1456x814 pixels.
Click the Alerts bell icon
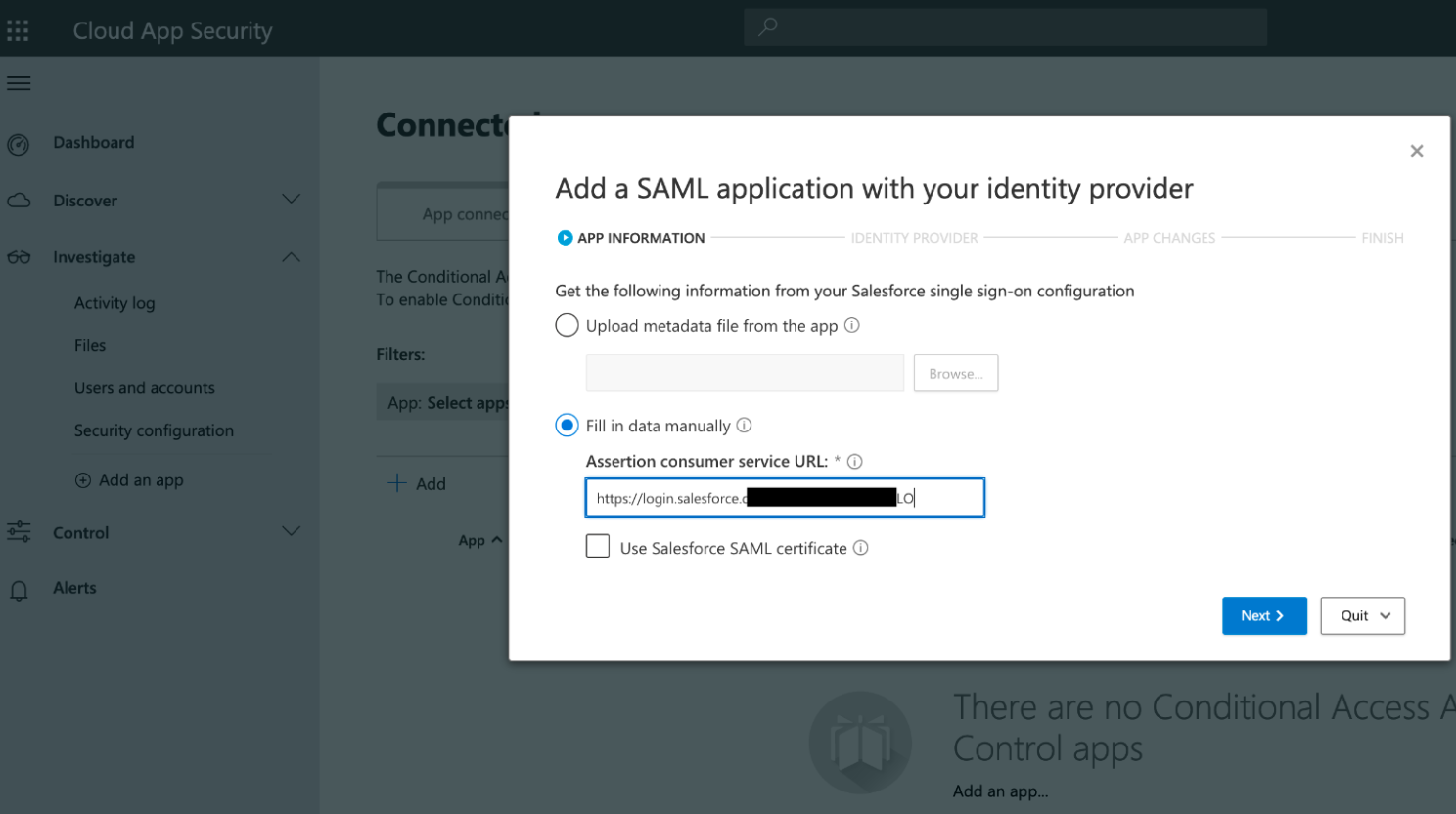[19, 590]
